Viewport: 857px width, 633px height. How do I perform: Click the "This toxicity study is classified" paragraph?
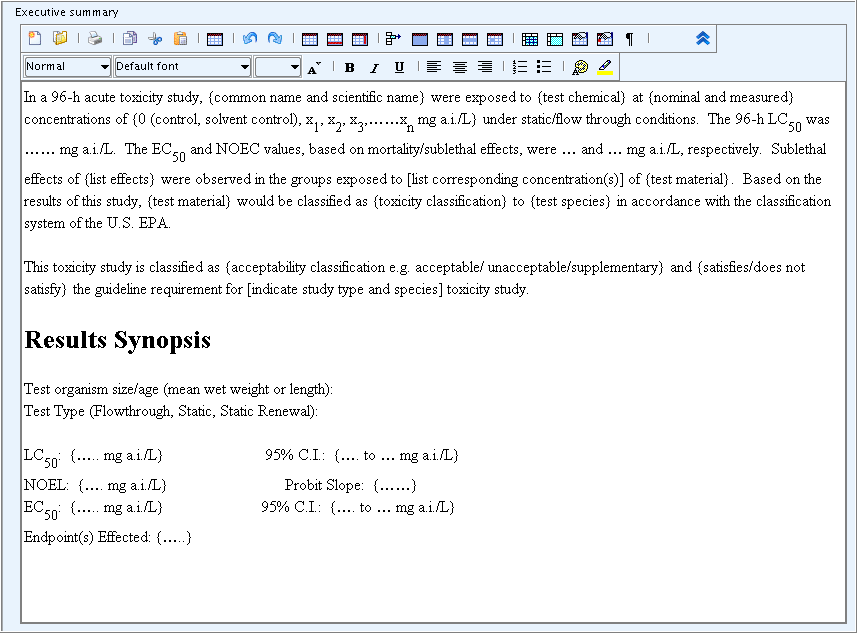414,278
